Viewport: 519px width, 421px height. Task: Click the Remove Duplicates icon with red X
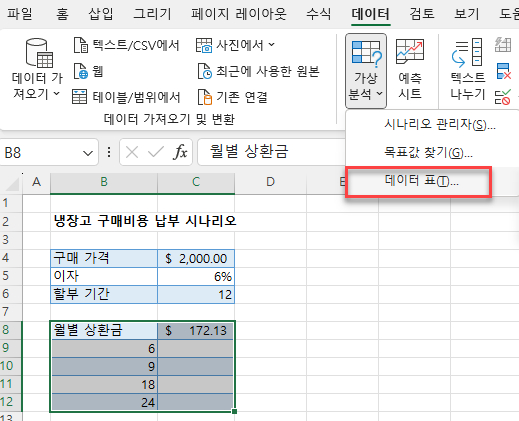tap(503, 71)
